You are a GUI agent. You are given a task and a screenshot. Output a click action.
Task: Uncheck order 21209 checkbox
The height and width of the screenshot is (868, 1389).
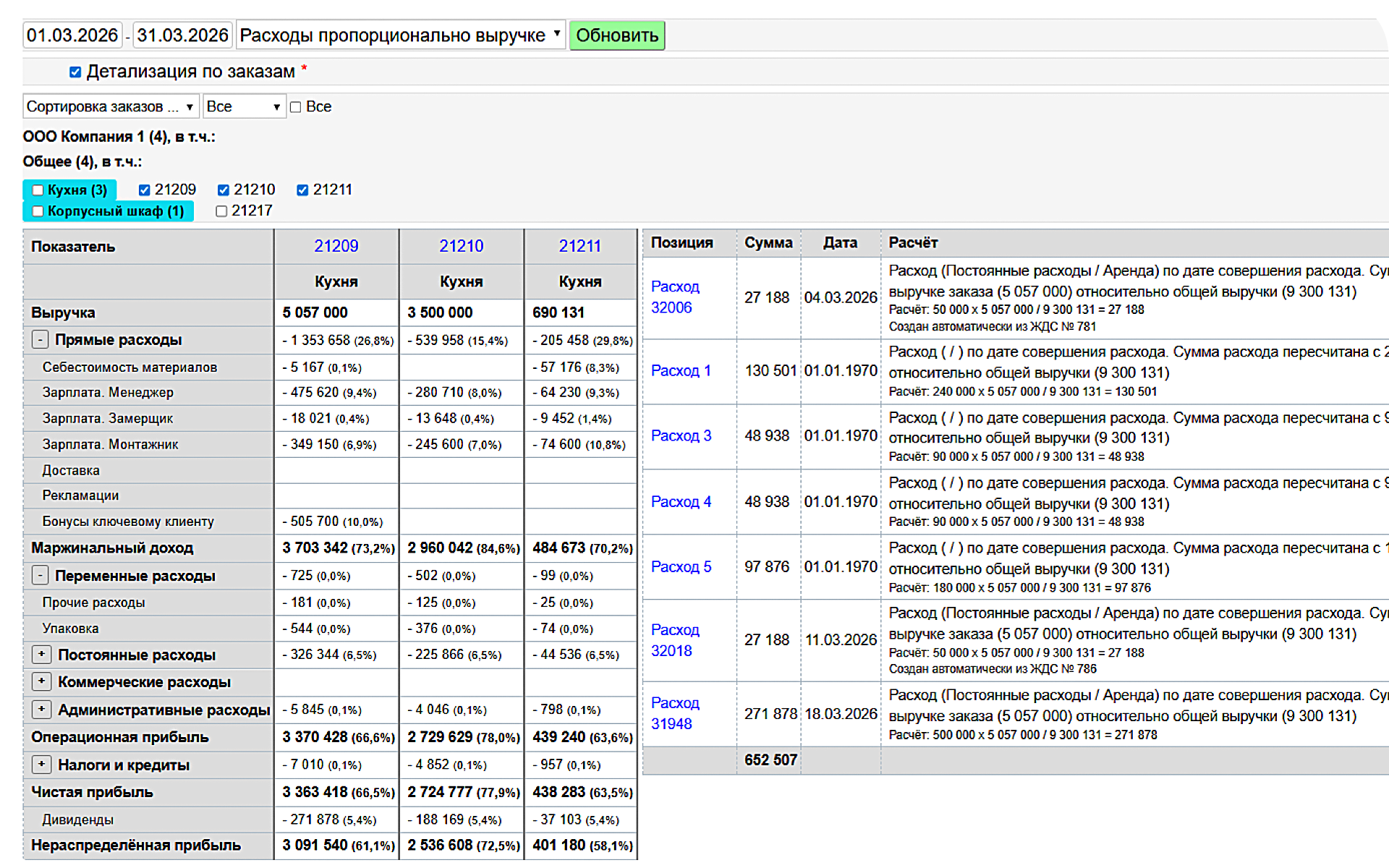coord(144,190)
